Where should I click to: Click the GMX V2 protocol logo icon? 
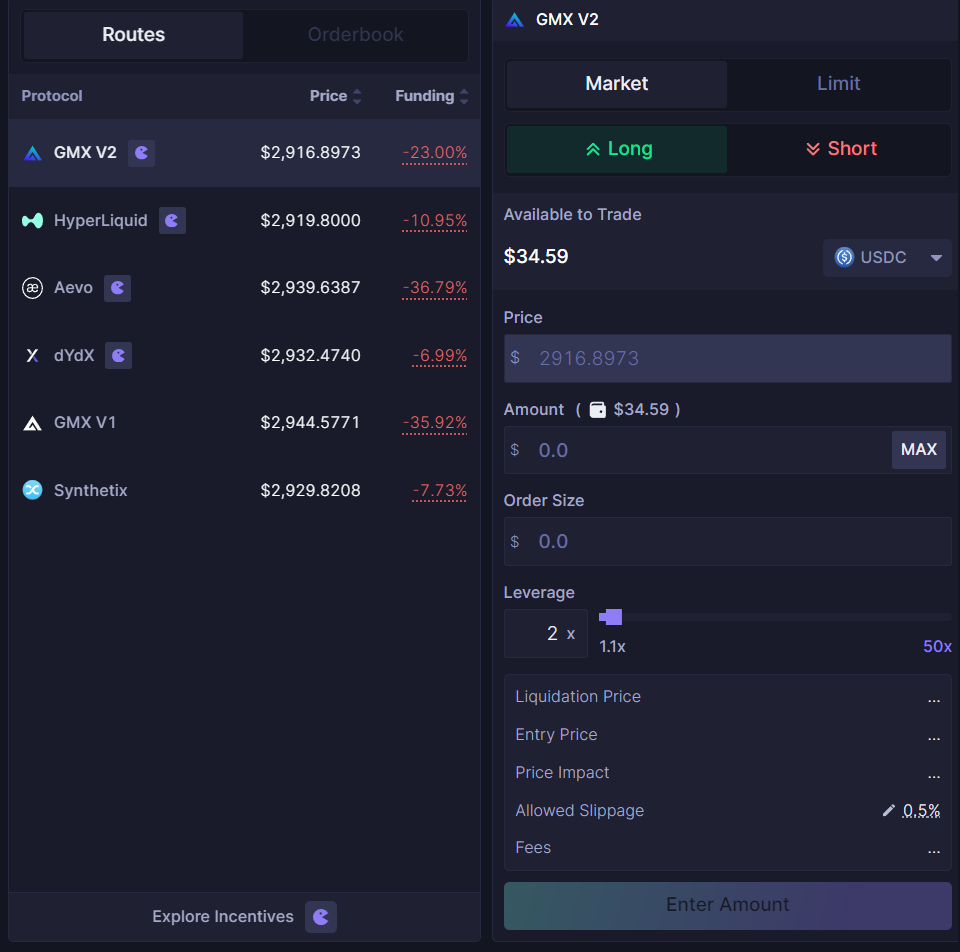pos(31,152)
